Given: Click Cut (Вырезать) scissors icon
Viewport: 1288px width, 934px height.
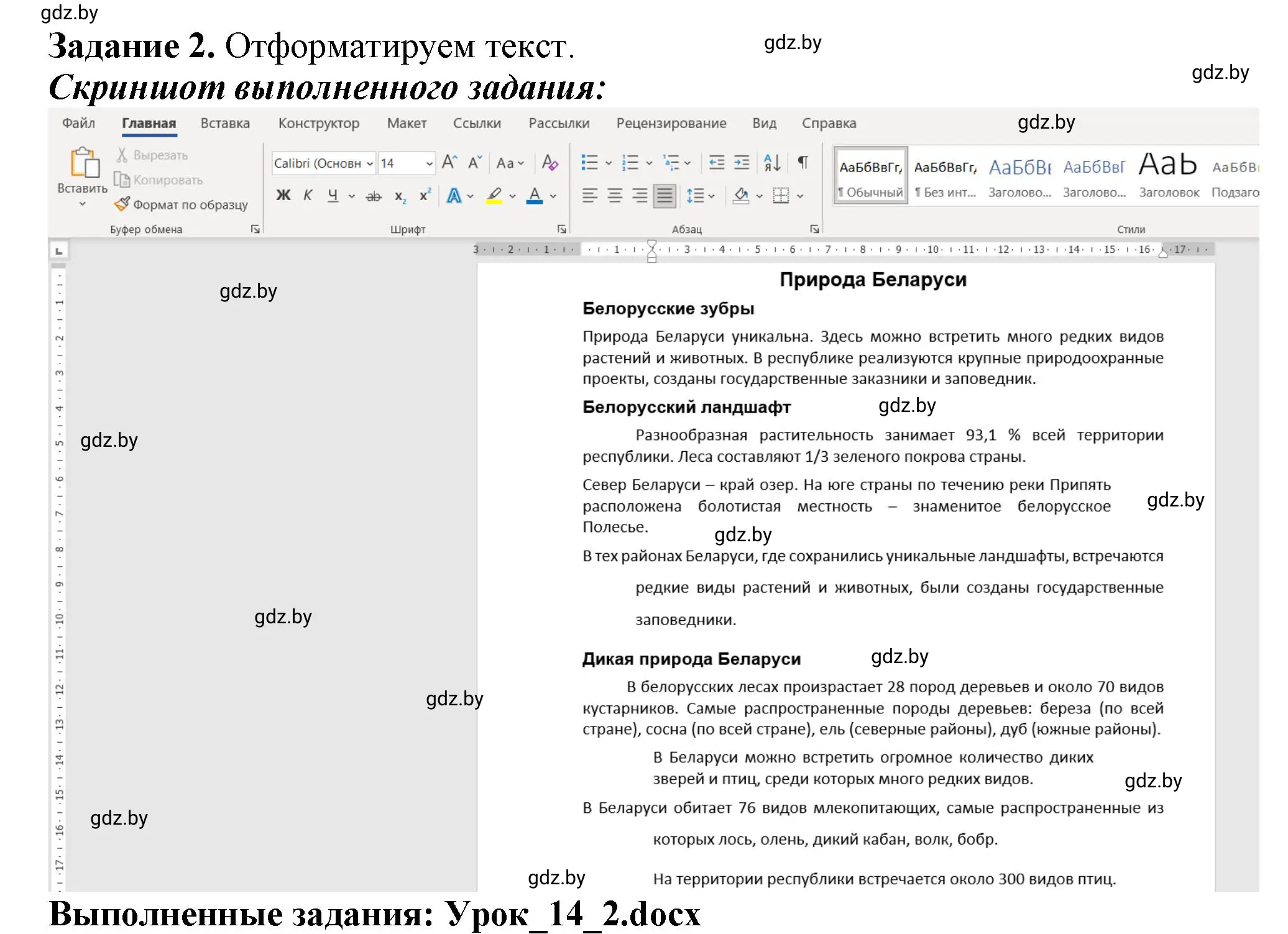Looking at the screenshot, I should 122,155.
